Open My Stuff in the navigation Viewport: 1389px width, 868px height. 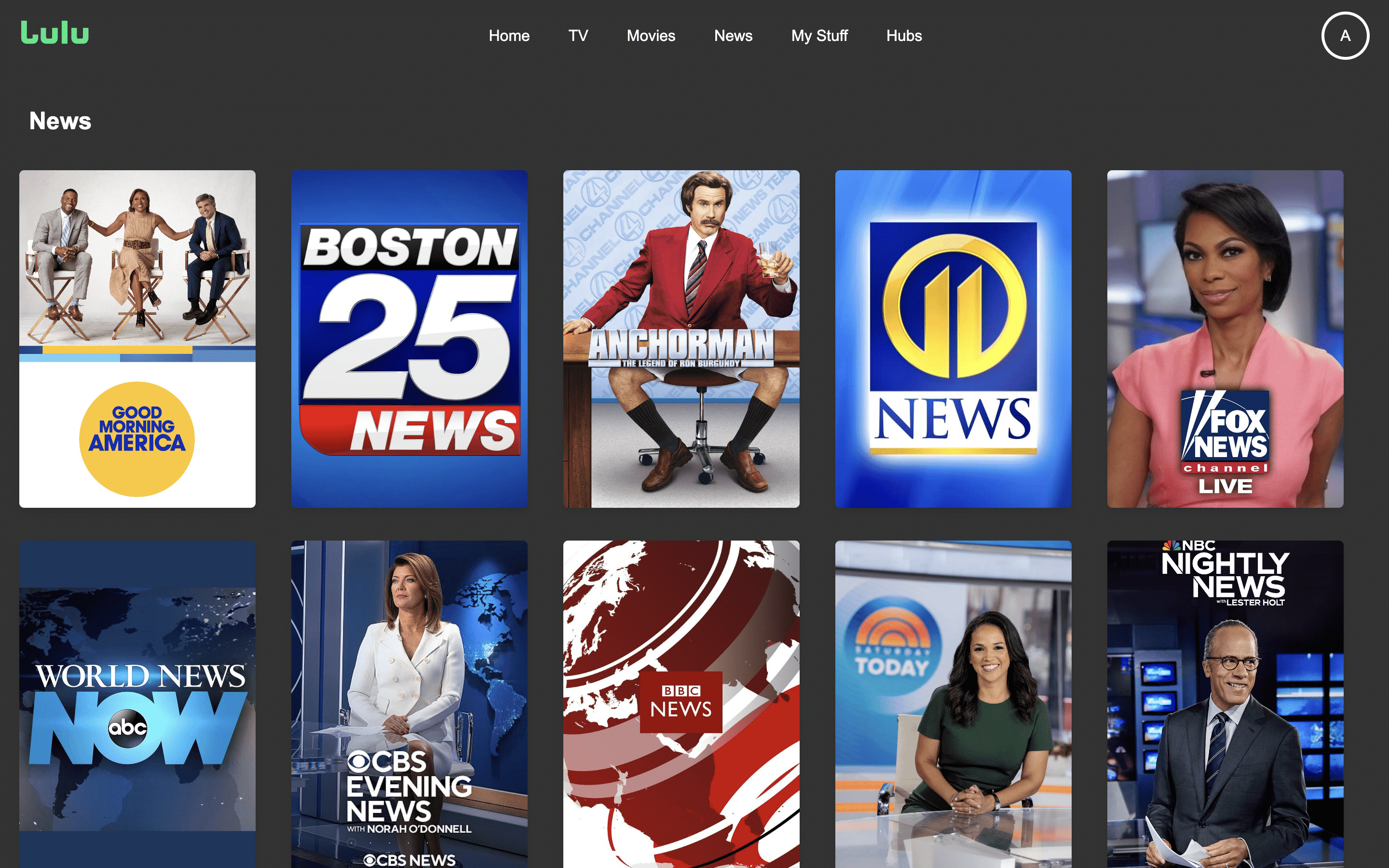(818, 36)
